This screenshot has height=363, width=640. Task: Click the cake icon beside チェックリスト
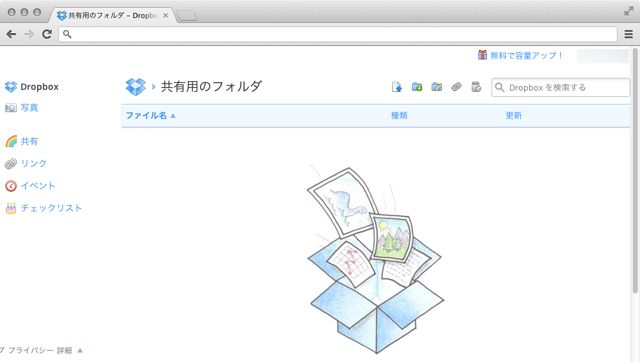pyautogui.click(x=11, y=208)
